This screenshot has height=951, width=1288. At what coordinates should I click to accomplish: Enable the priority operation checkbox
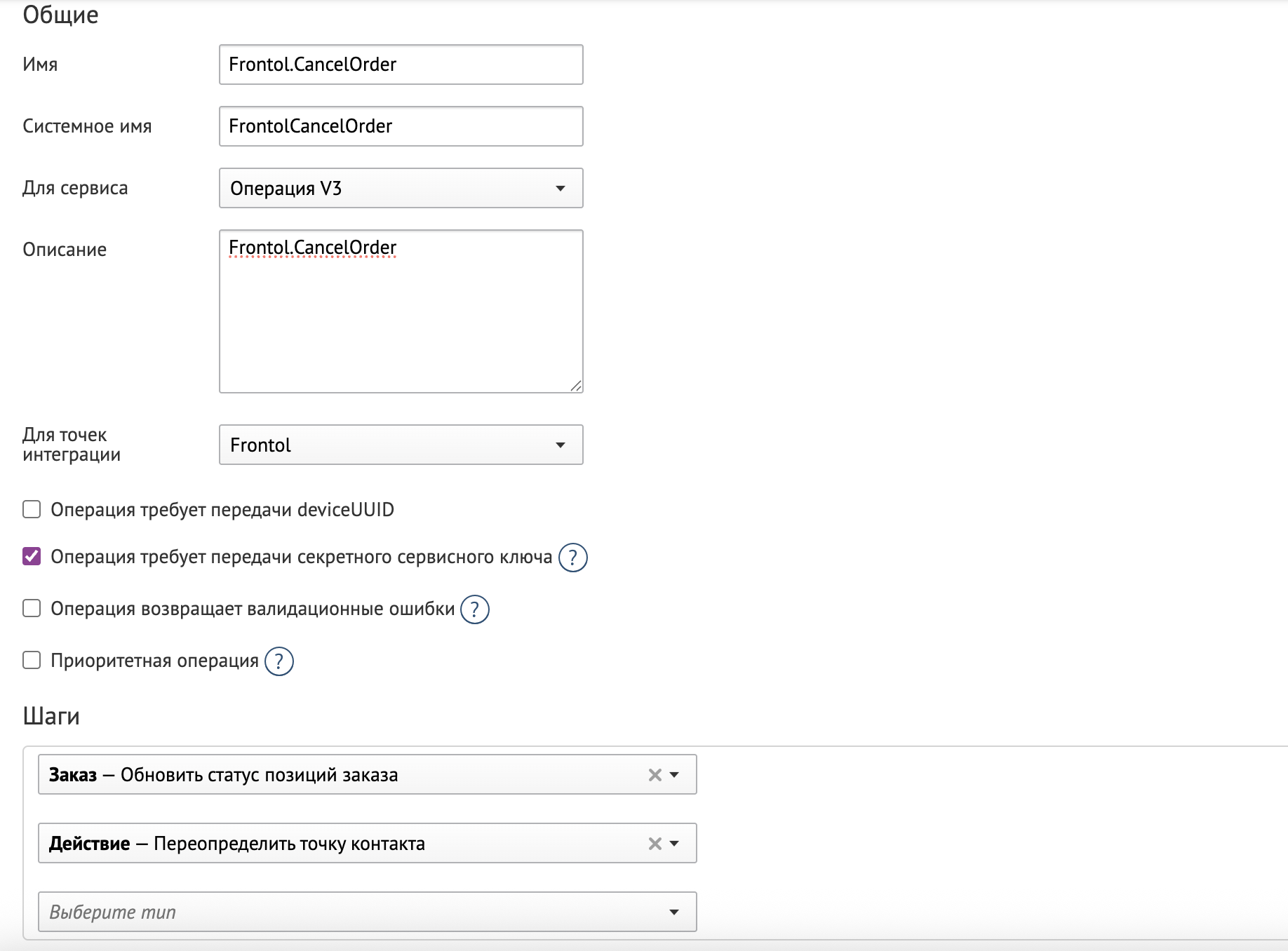[x=32, y=661]
